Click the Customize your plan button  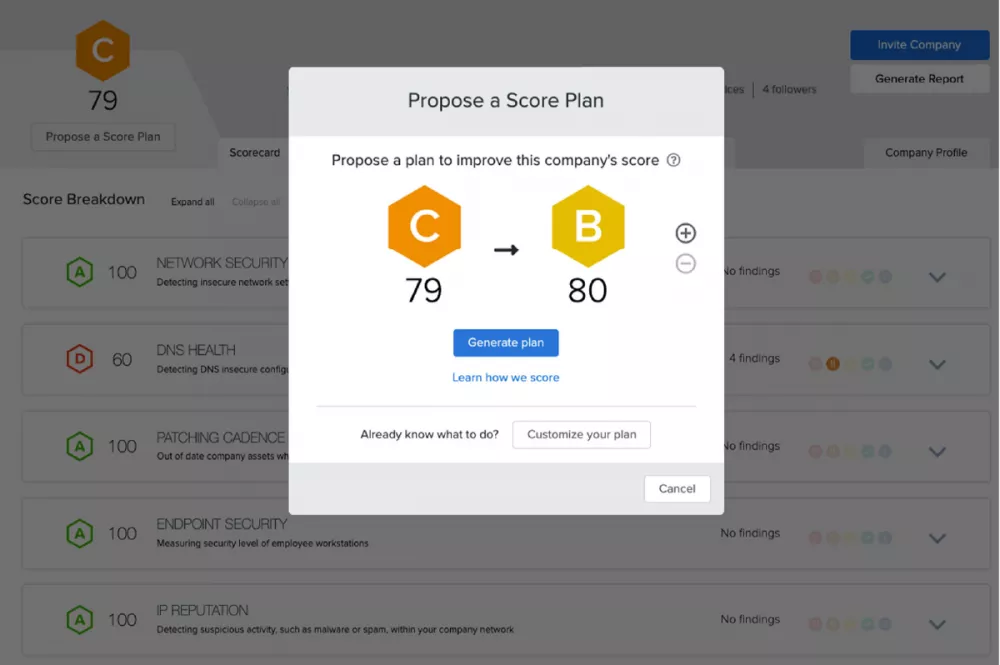(x=582, y=435)
